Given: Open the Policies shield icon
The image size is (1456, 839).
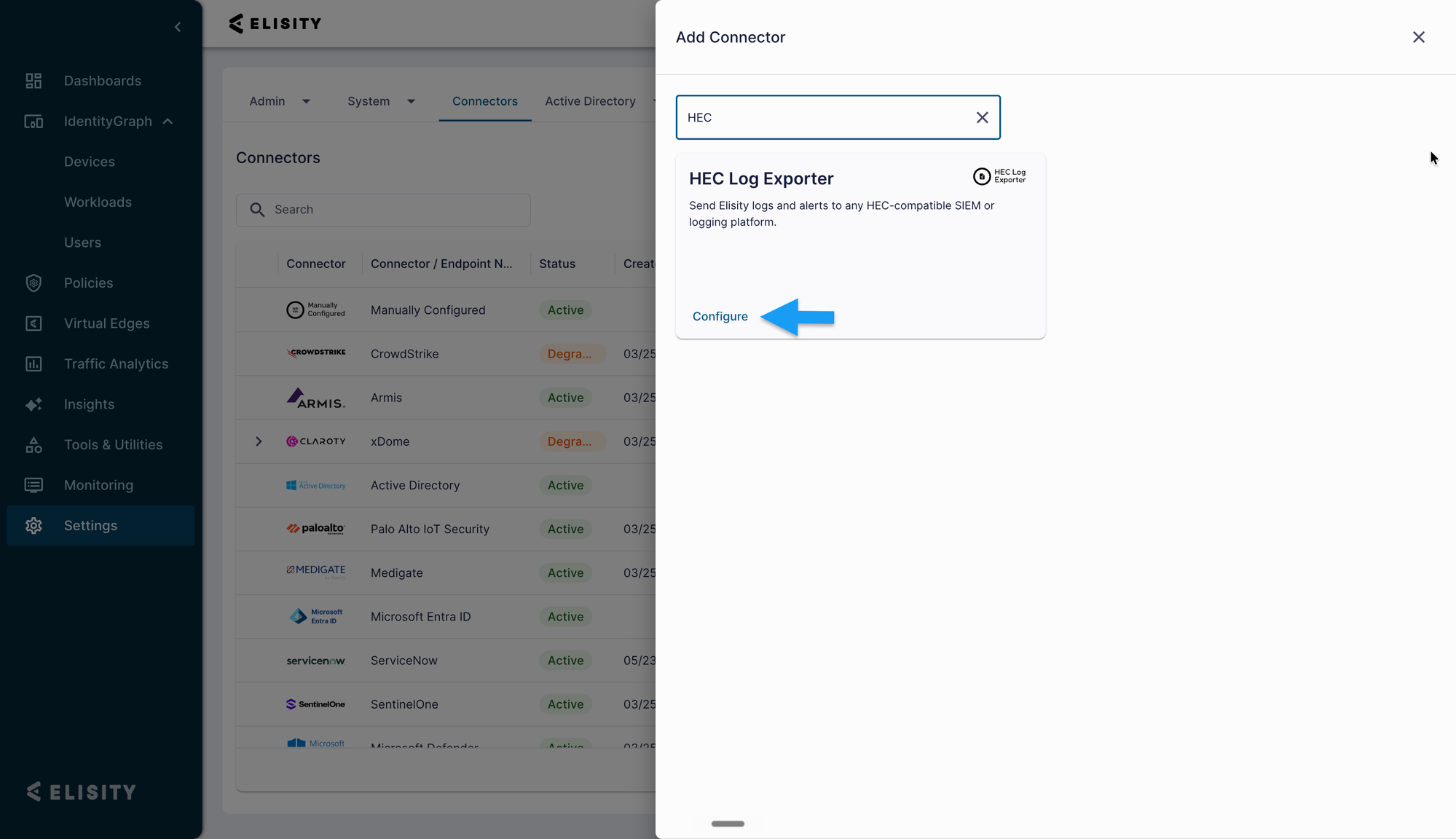Looking at the screenshot, I should coord(34,283).
